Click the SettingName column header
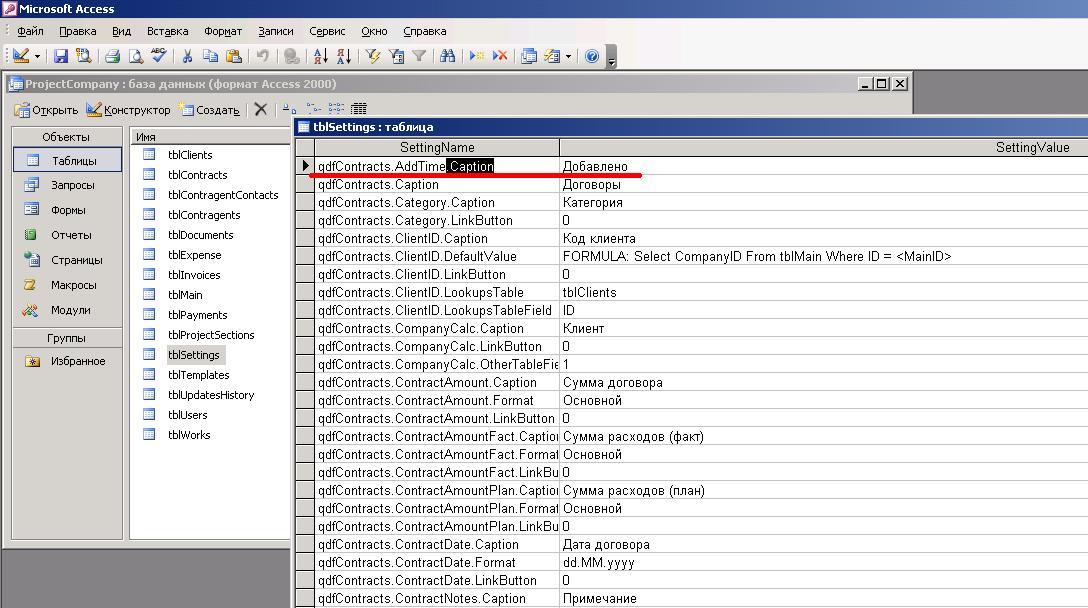The width and height of the screenshot is (1088, 608). click(437, 147)
